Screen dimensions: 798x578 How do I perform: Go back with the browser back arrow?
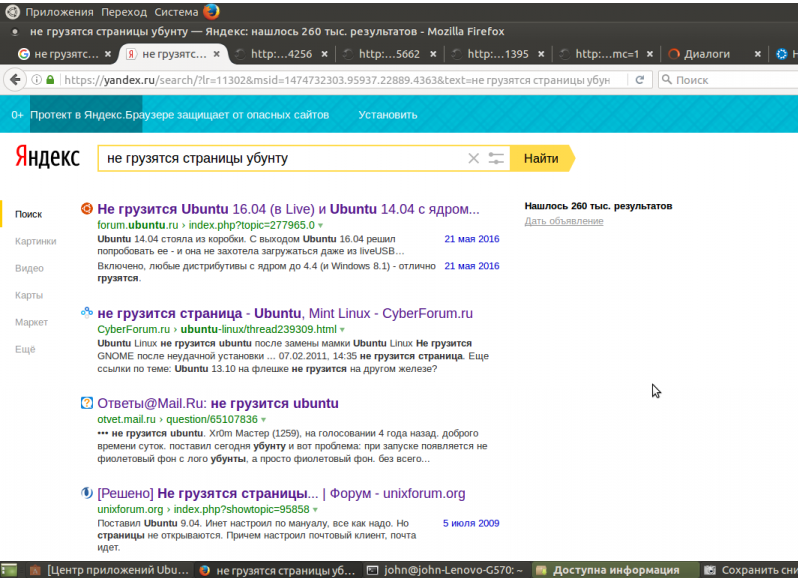pyautogui.click(x=15, y=80)
